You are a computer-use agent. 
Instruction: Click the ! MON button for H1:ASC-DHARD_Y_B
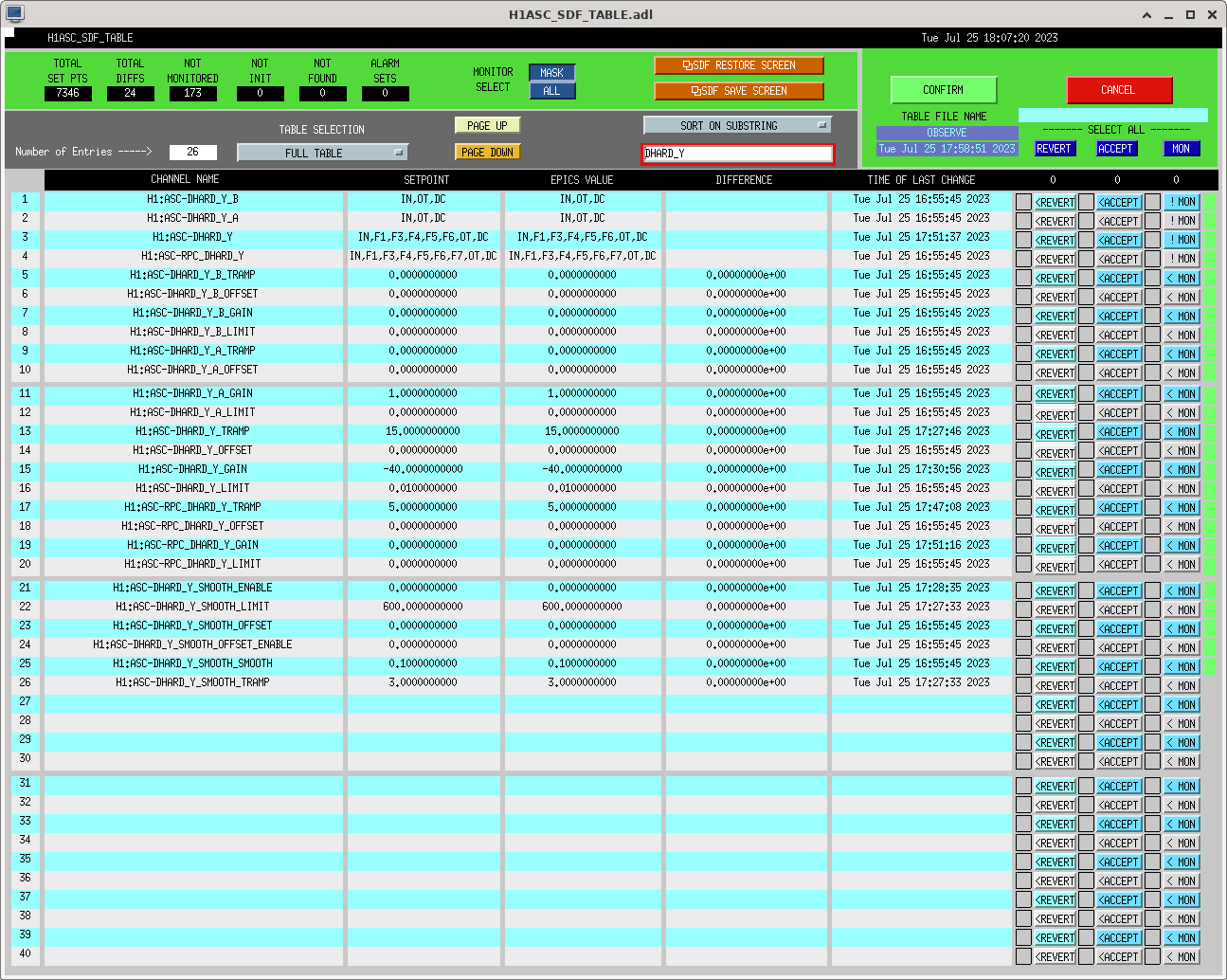(1182, 202)
